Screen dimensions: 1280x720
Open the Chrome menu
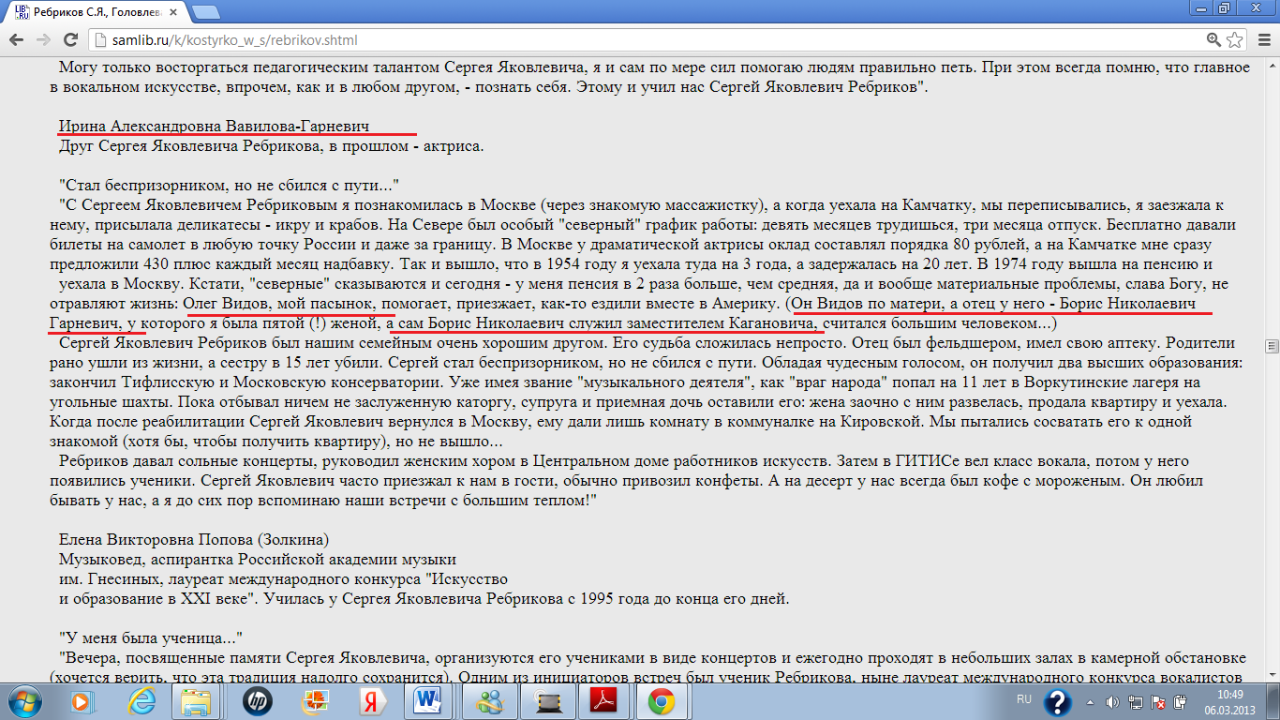pyautogui.click(x=1264, y=40)
